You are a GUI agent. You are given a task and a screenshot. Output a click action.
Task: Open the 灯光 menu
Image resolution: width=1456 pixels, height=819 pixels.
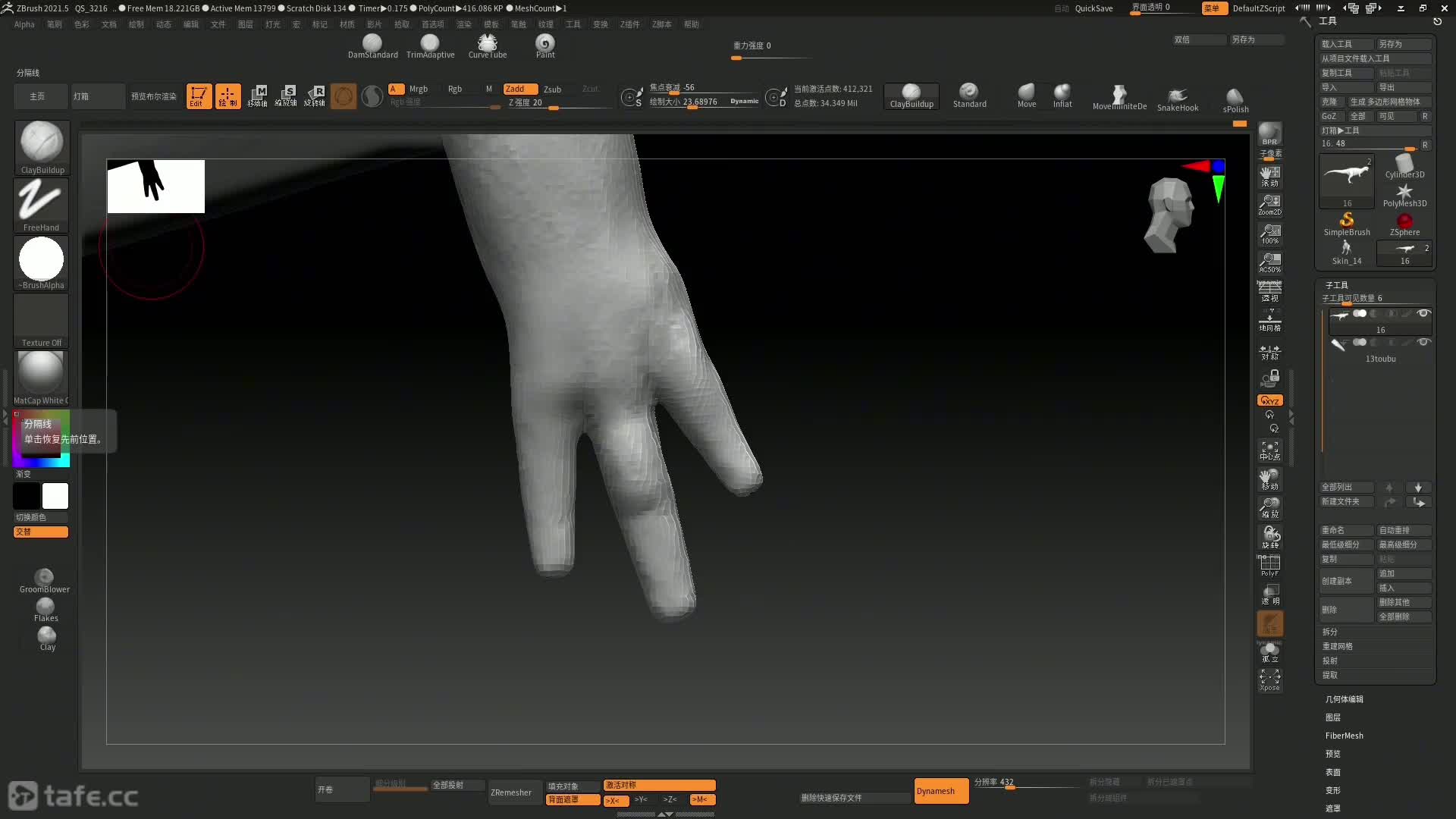[x=273, y=24]
